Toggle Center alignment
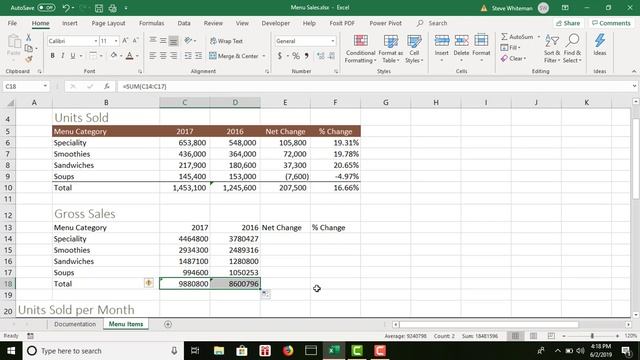This screenshot has width=640, height=360. coord(163,56)
